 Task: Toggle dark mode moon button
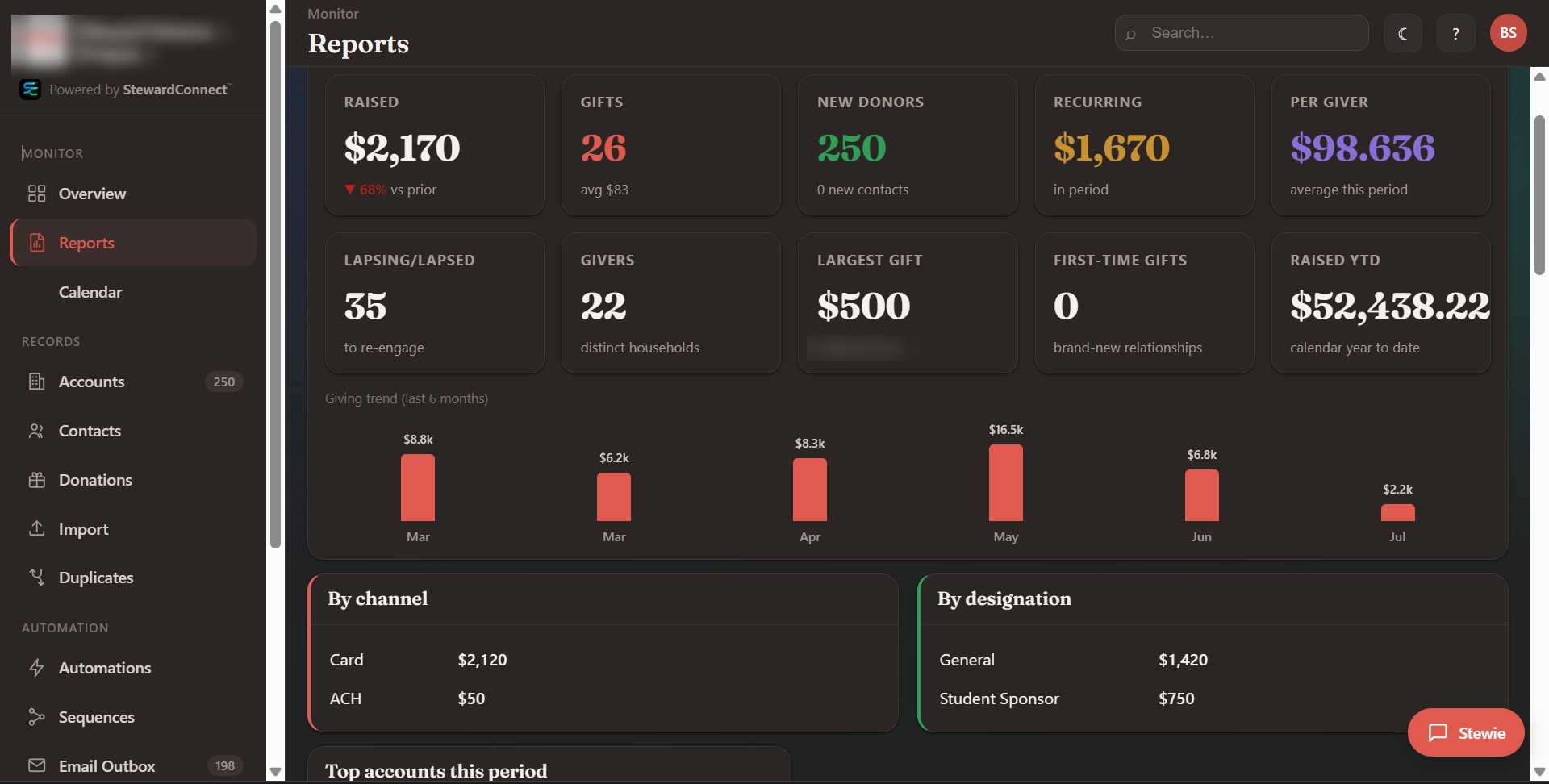1403,33
